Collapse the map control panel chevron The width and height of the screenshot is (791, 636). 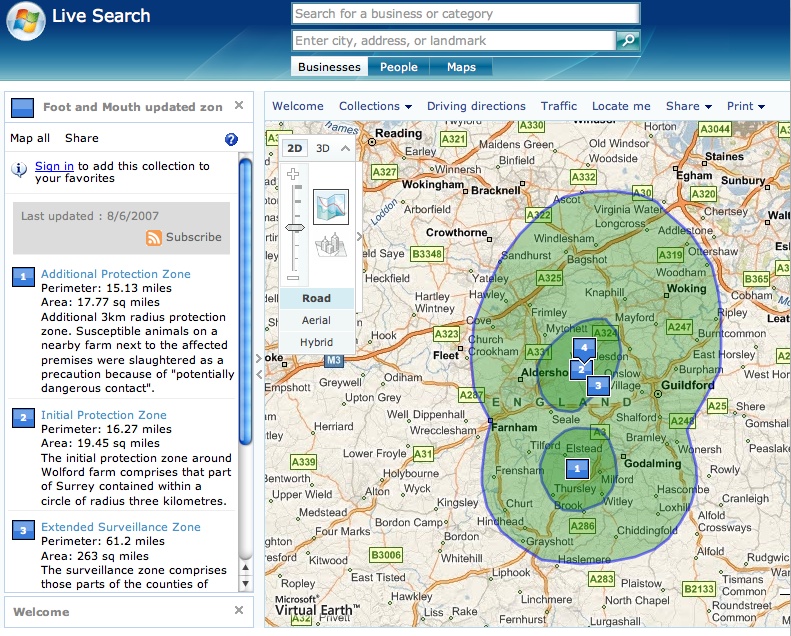[x=345, y=149]
